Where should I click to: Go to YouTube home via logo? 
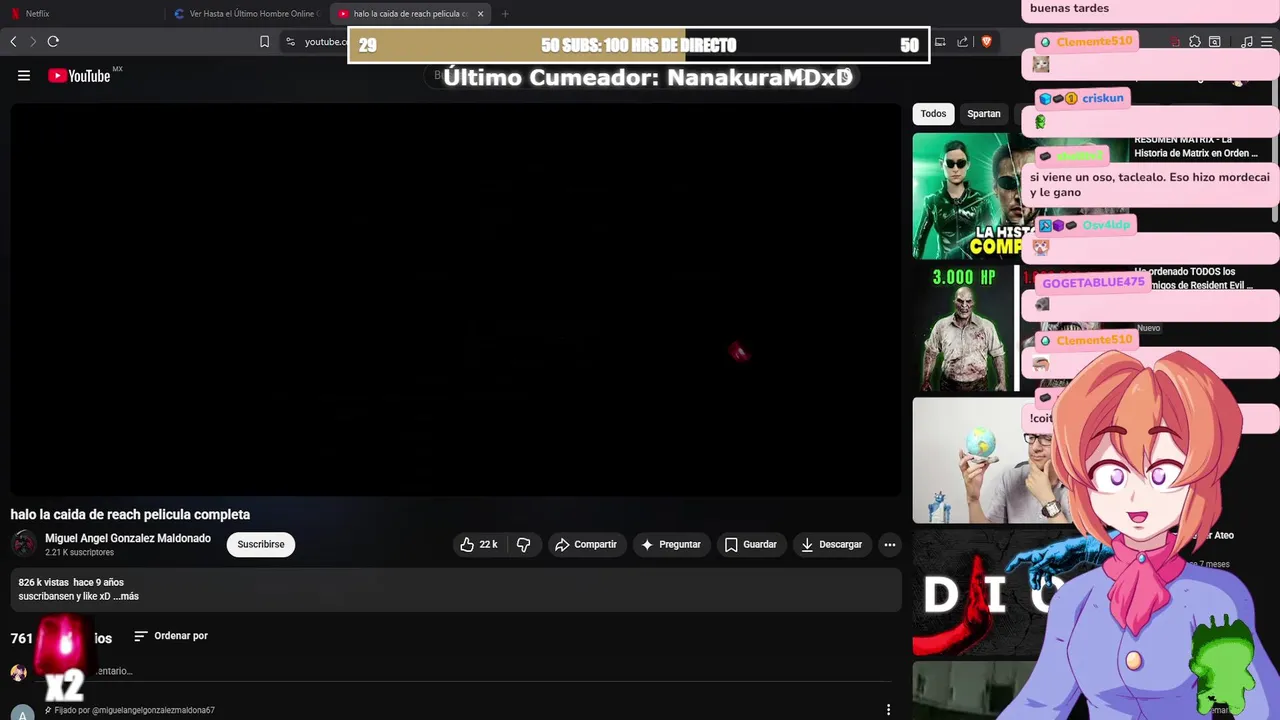pos(79,75)
